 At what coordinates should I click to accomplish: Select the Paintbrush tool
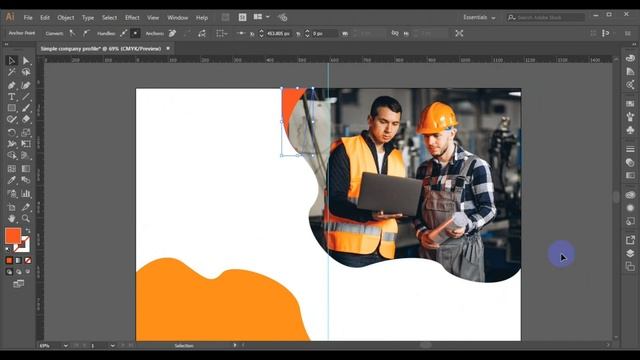pos(26,108)
